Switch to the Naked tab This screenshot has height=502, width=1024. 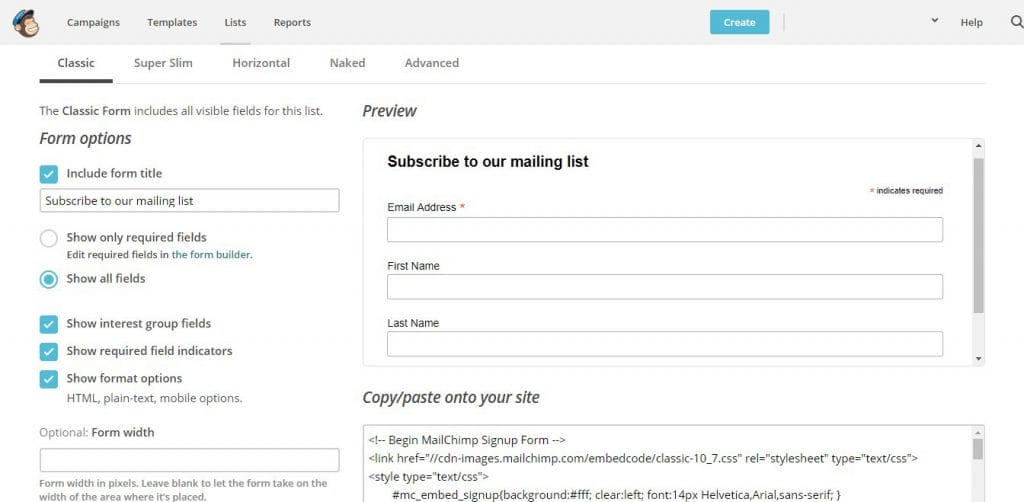coord(347,63)
